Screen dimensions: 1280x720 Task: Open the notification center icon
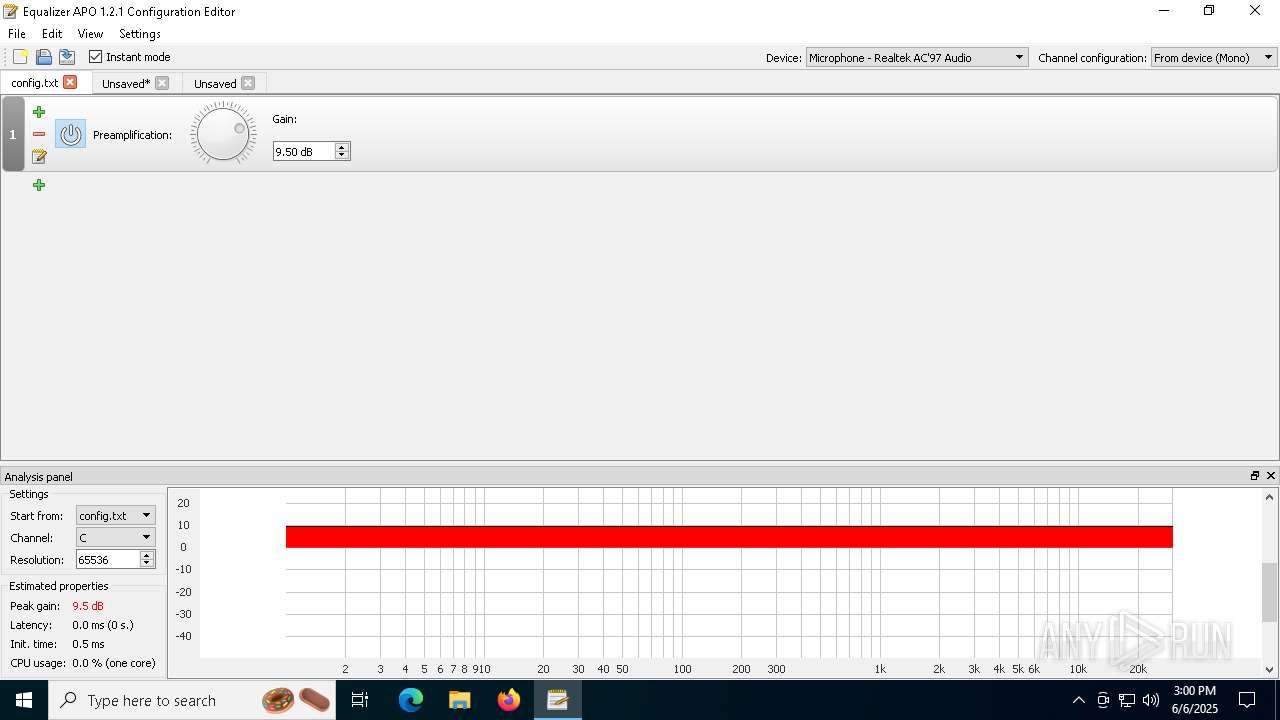[1247, 700]
